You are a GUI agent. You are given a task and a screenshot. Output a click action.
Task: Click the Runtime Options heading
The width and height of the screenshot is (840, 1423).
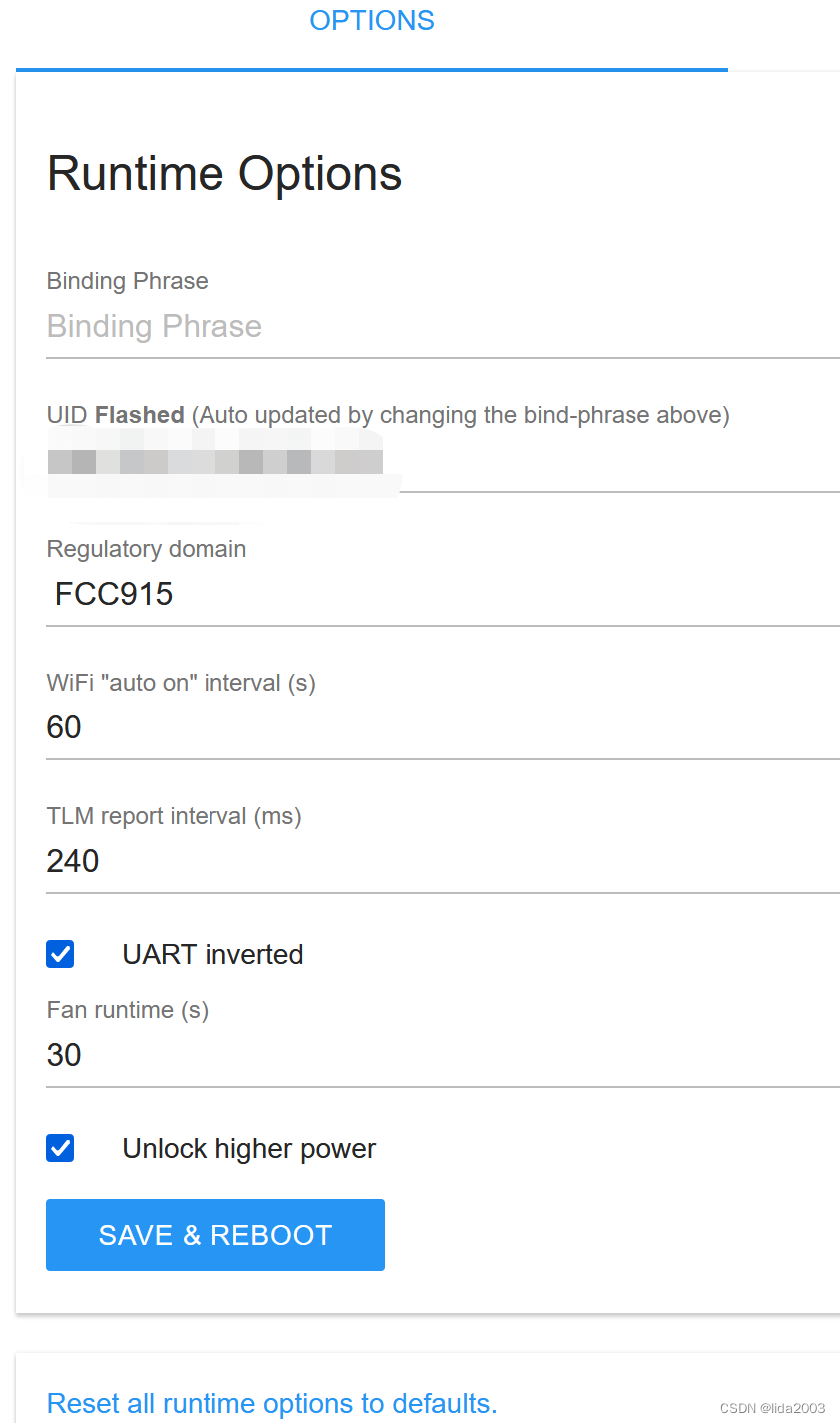[x=224, y=174]
